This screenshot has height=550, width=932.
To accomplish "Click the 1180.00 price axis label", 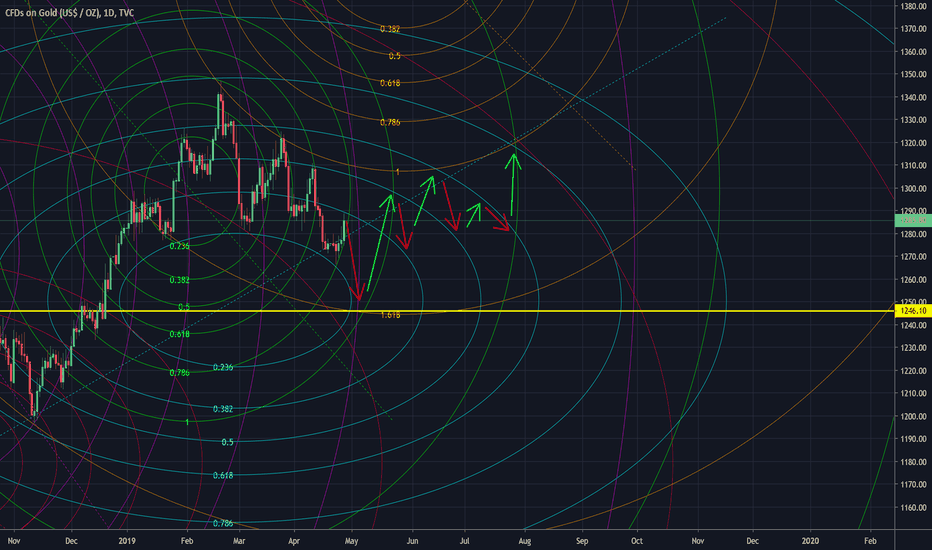I will coord(914,462).
